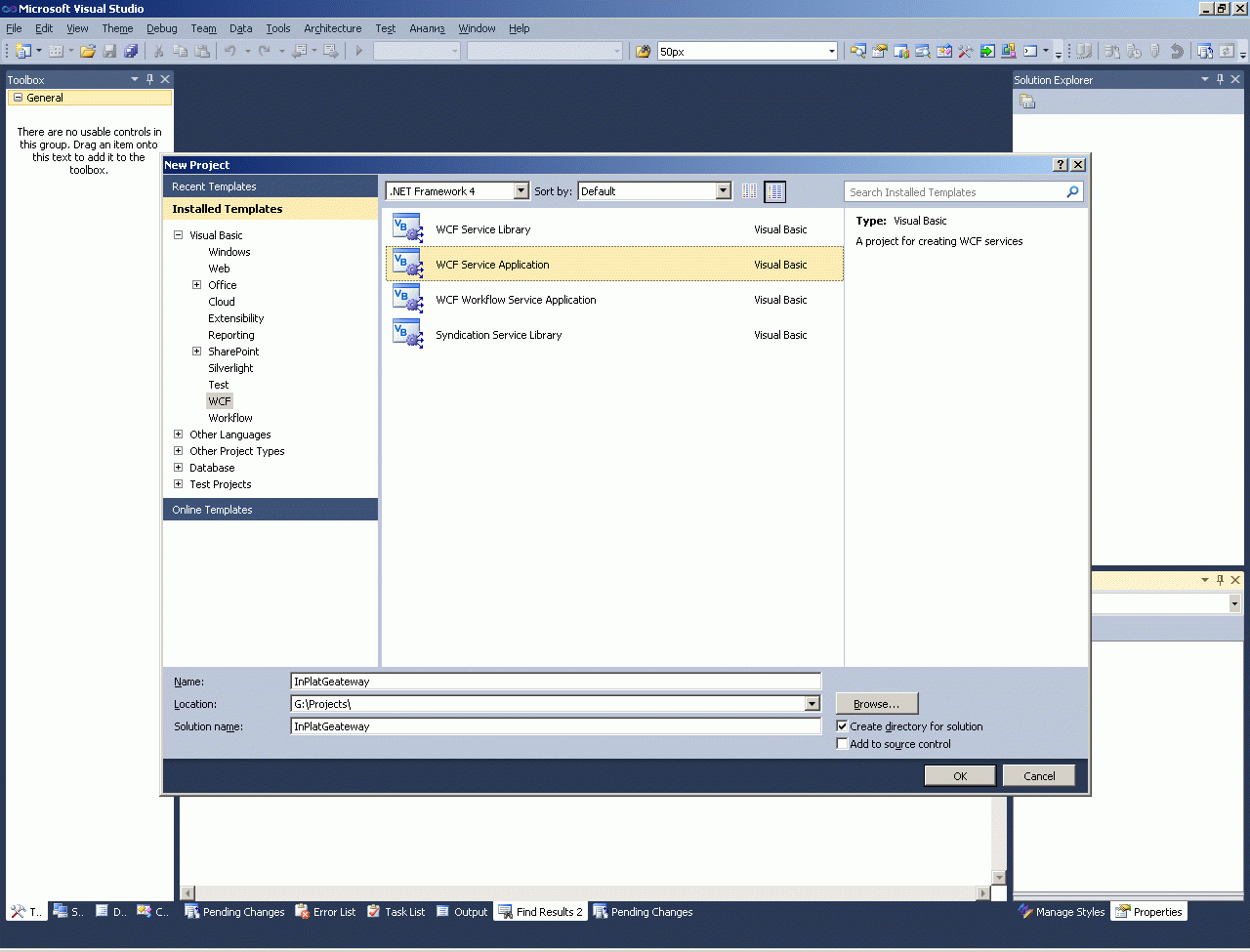Click the Cancel button
Screen dimensions: 1250x952
click(1039, 776)
